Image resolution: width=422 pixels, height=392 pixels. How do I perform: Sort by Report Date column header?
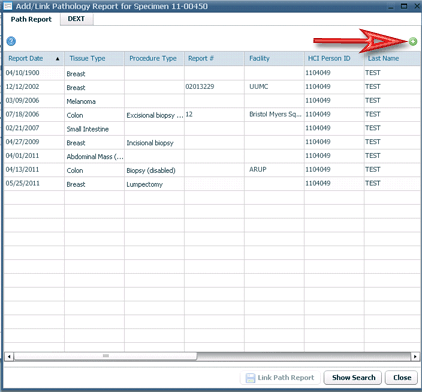[34, 59]
